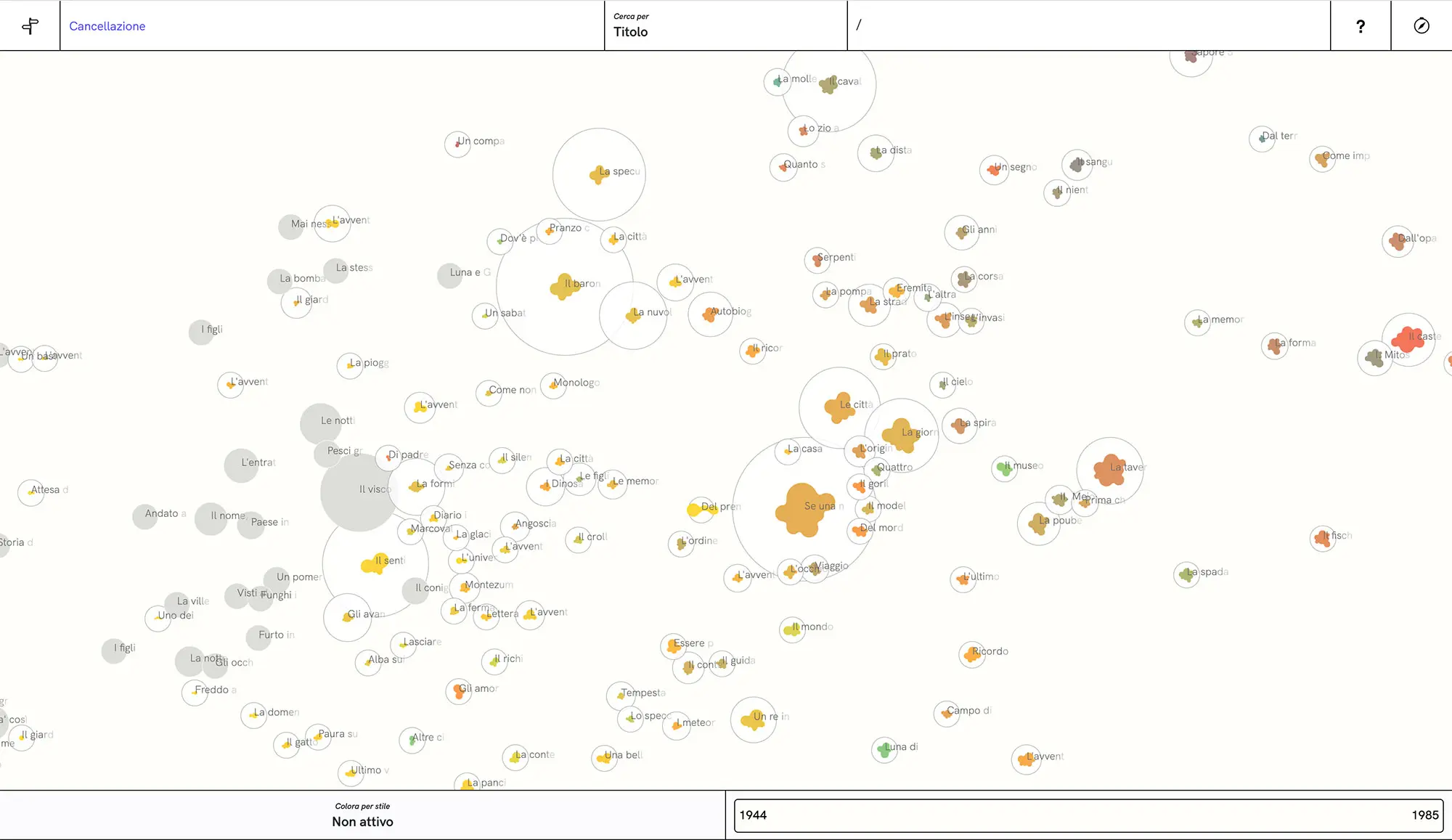This screenshot has height=840, width=1452.
Task: Click the red 'Il caste' blob
Action: 1406,339
